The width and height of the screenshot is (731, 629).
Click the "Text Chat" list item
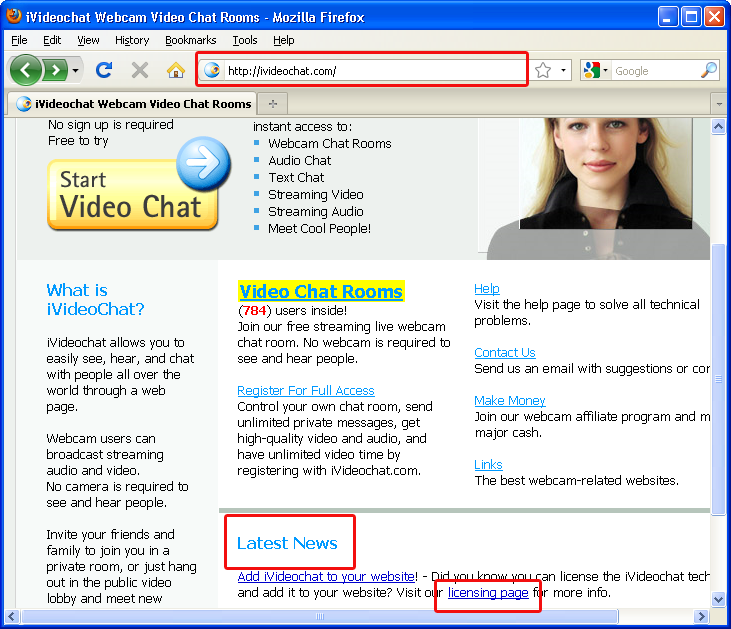click(296, 178)
